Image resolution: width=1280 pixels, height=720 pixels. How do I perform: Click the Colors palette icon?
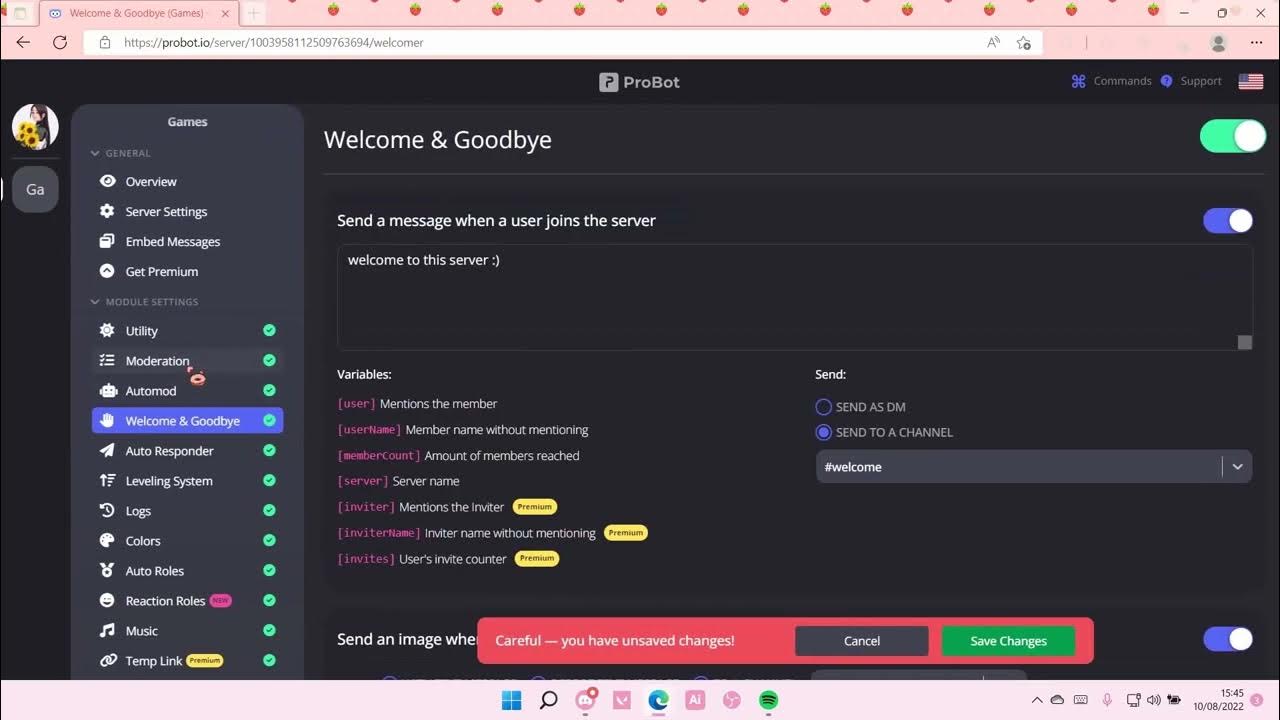point(107,541)
